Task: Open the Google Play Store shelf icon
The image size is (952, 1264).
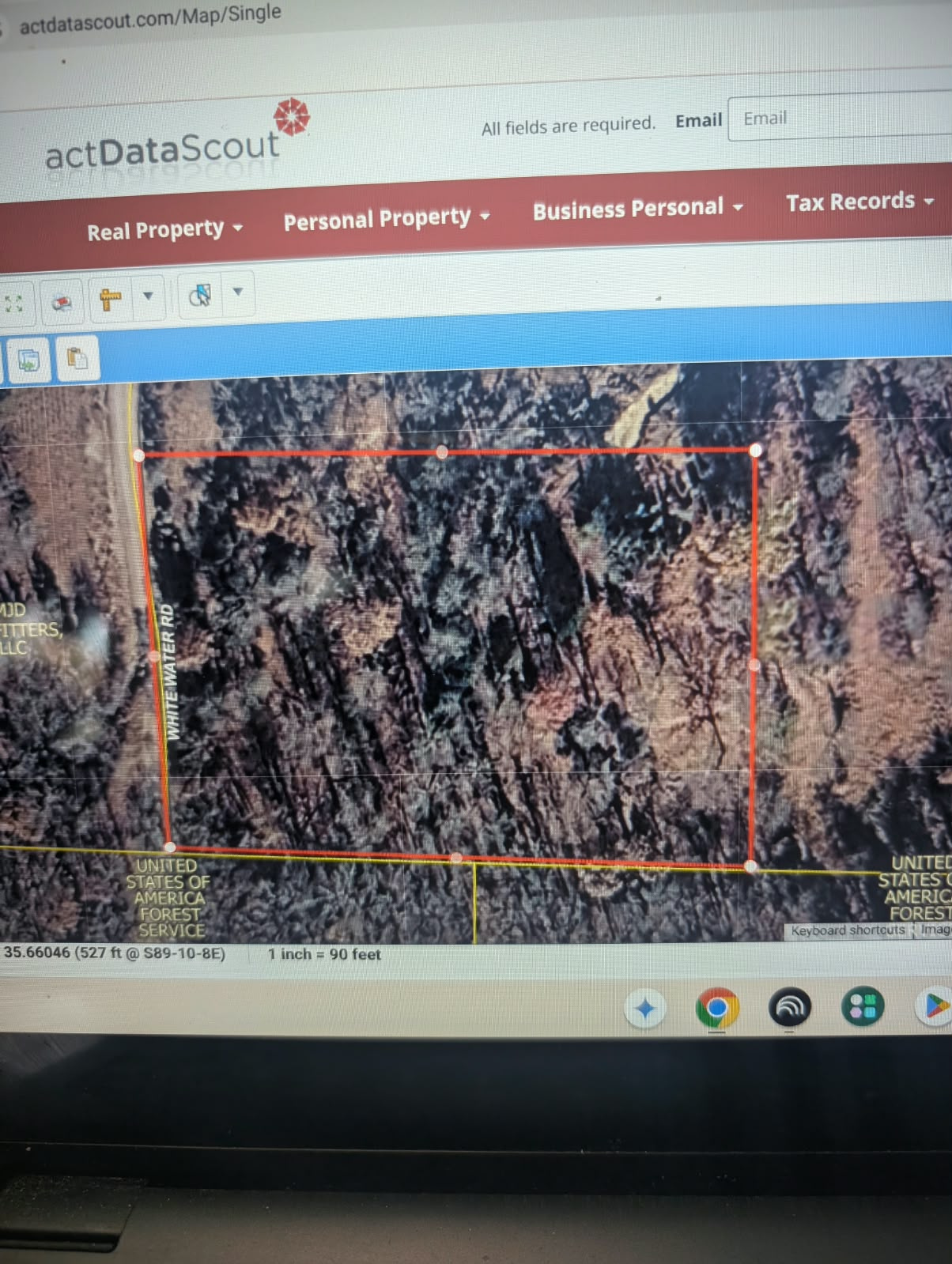Action: click(x=935, y=1006)
